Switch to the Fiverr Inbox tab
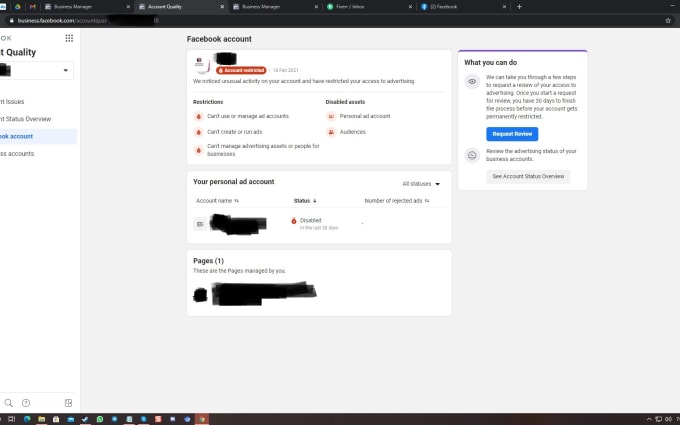 tap(369, 7)
